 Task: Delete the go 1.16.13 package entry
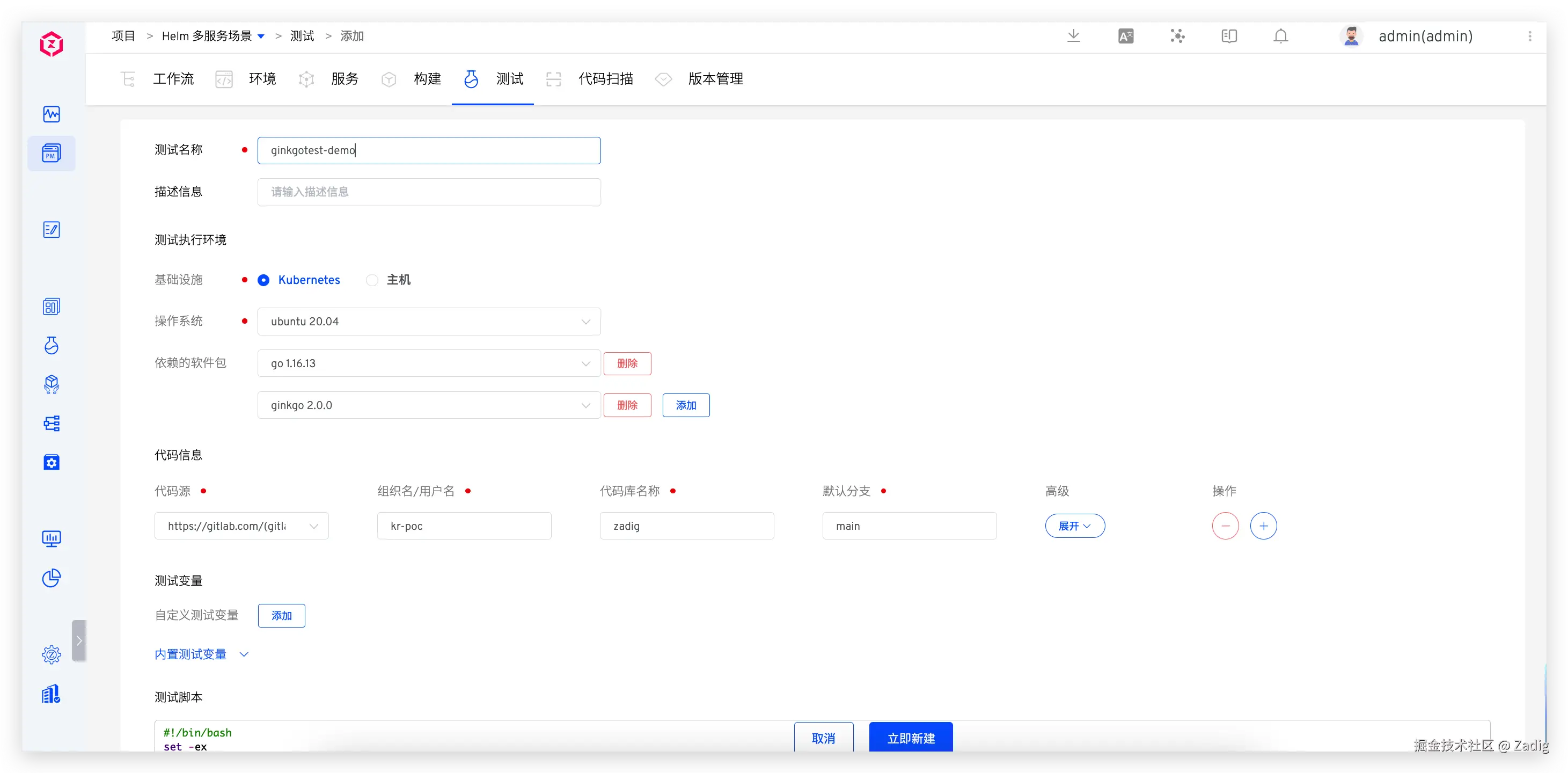627,363
